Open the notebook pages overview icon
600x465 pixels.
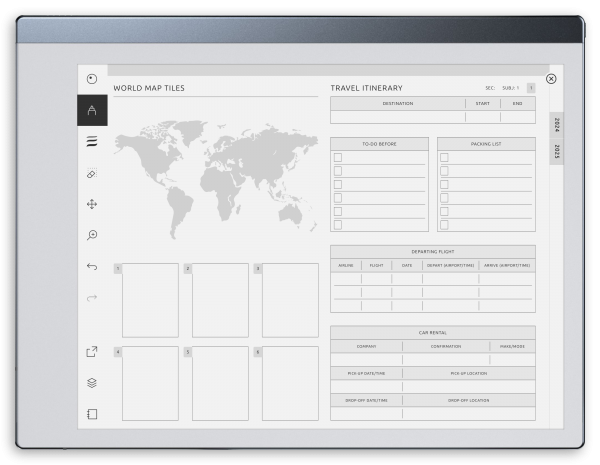(92, 414)
